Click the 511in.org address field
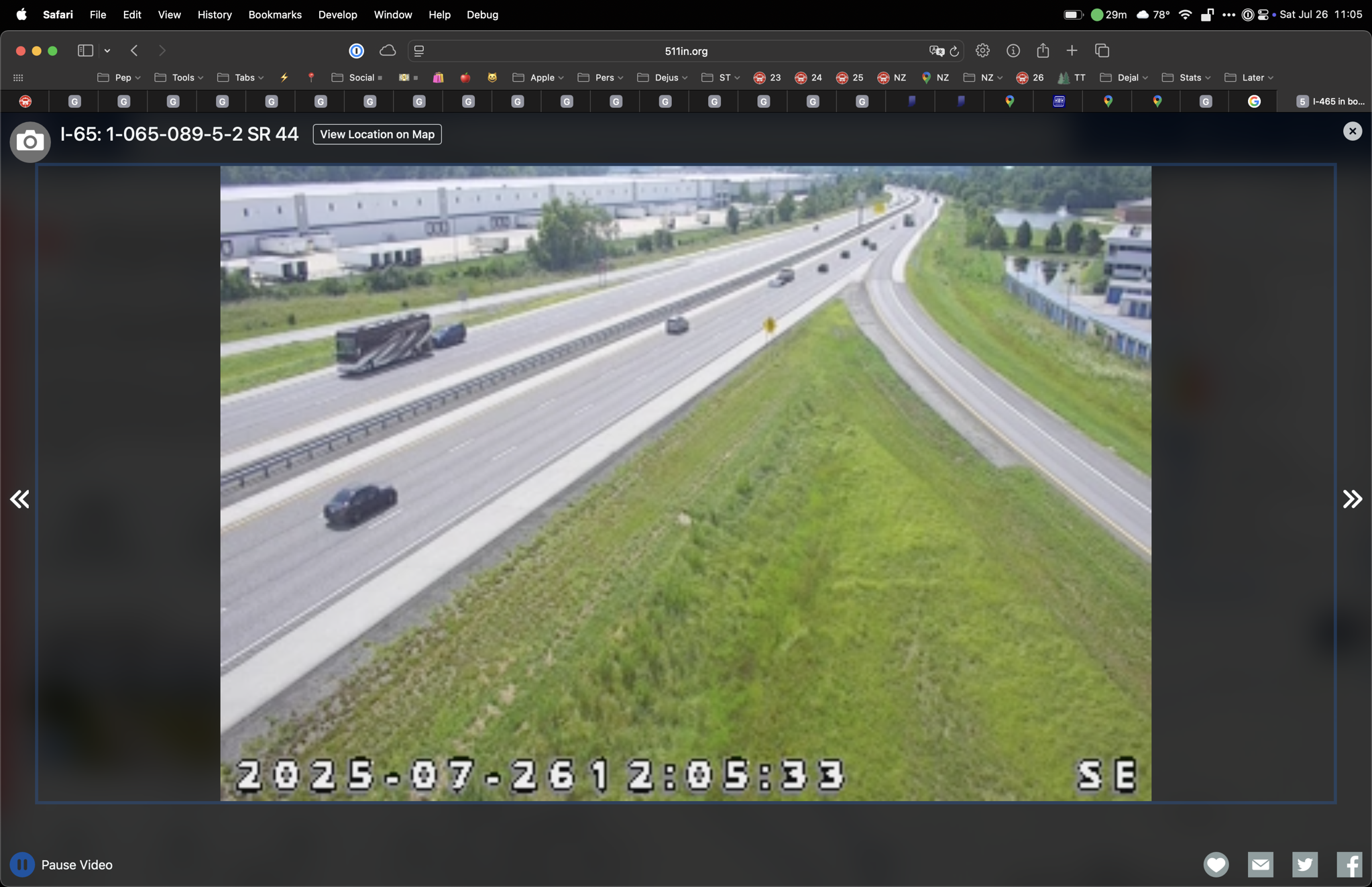Viewport: 1372px width, 887px height. tap(685, 51)
